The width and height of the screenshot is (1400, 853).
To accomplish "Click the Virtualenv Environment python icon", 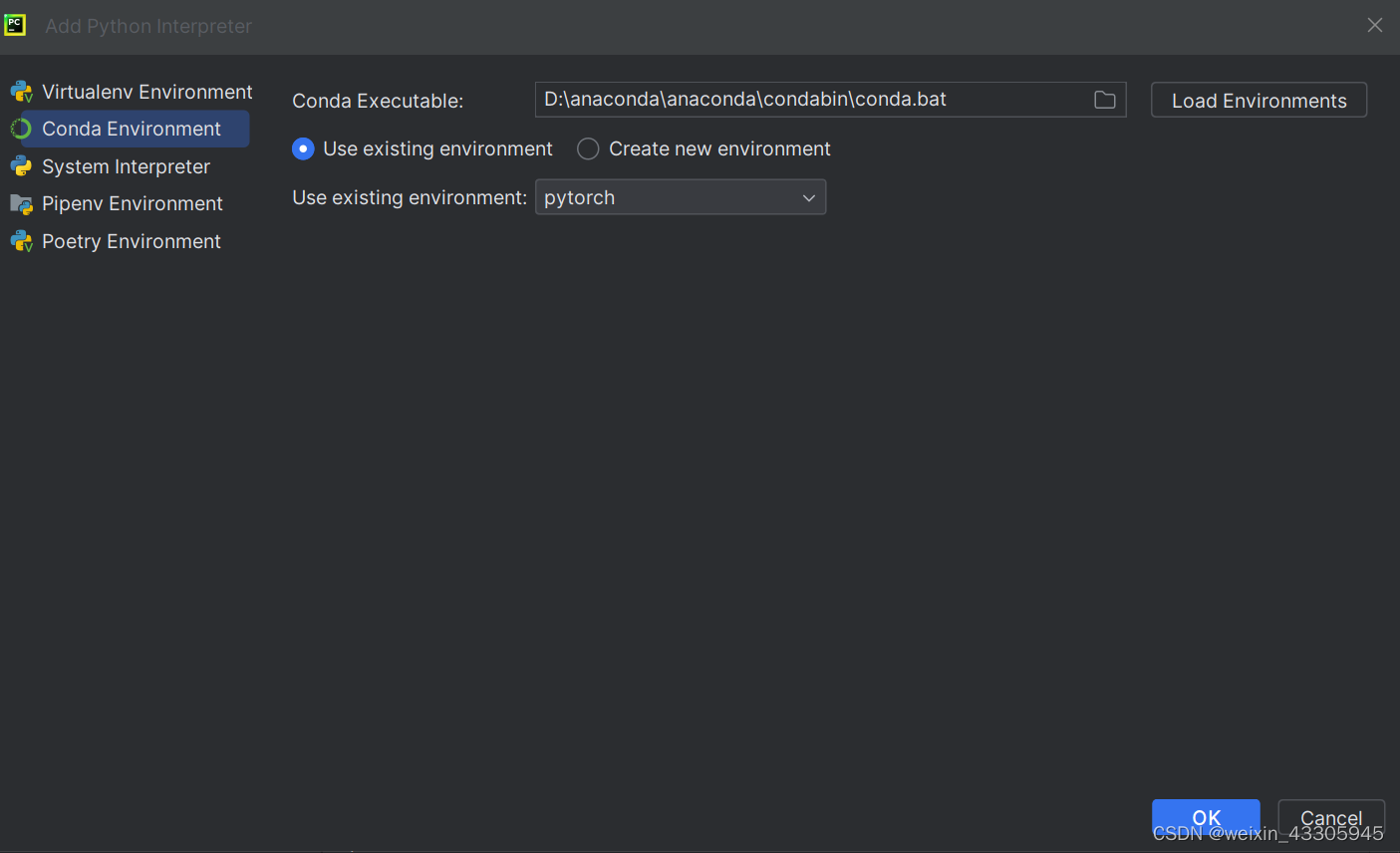I will 22,93.
